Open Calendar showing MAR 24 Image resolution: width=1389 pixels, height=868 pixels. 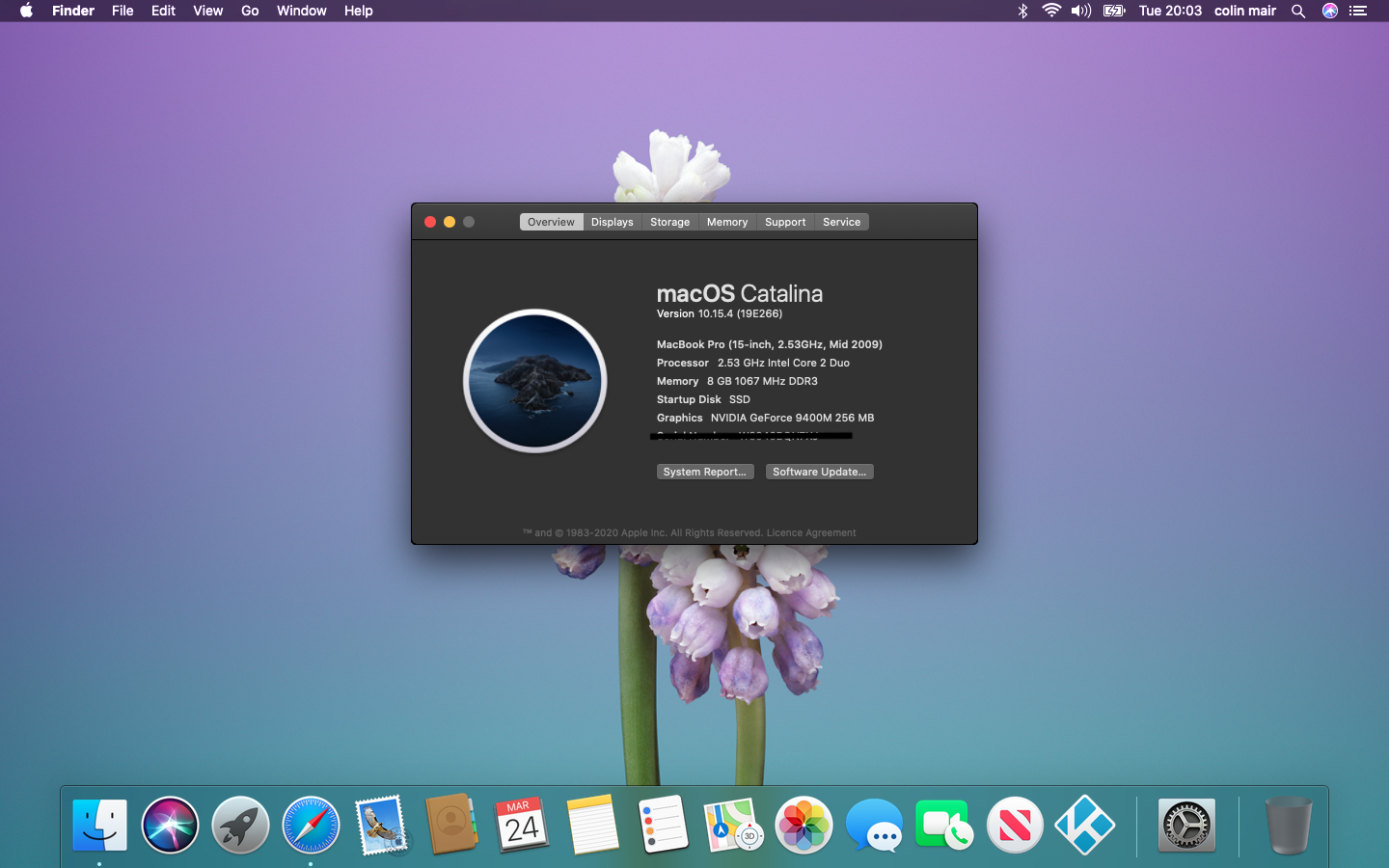pyautogui.click(x=522, y=825)
